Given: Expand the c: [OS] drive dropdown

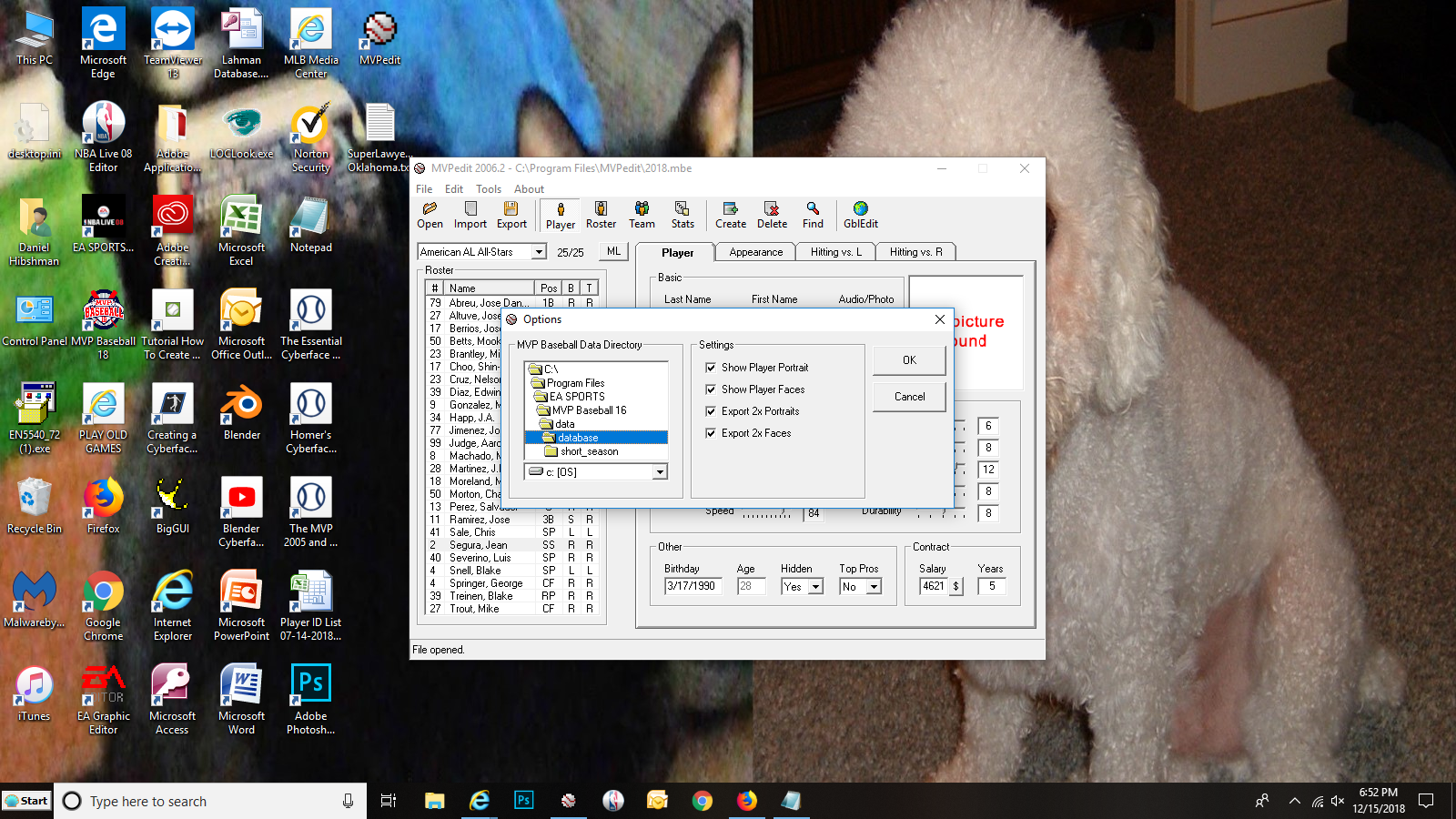Looking at the screenshot, I should click(x=661, y=472).
